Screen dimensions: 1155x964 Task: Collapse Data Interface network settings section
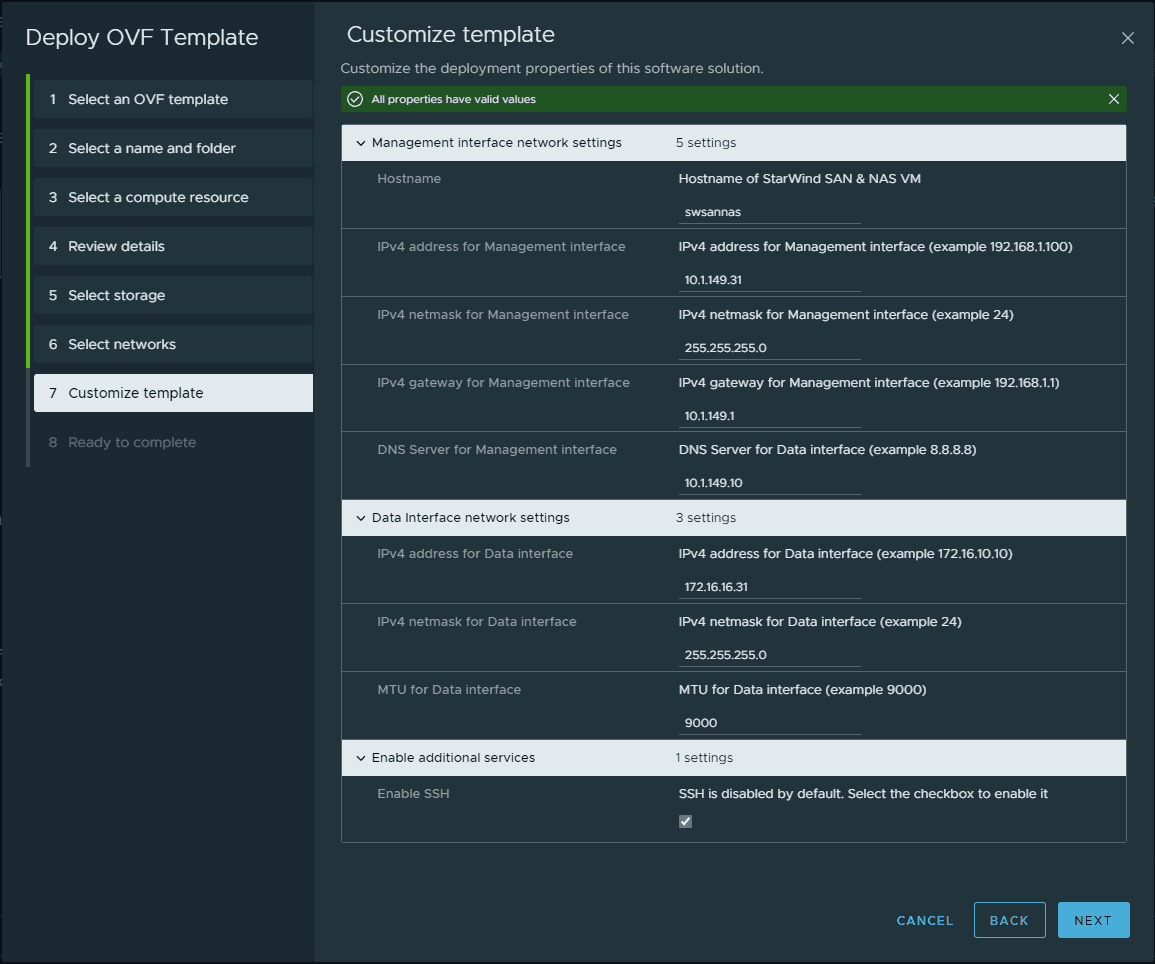(360, 518)
